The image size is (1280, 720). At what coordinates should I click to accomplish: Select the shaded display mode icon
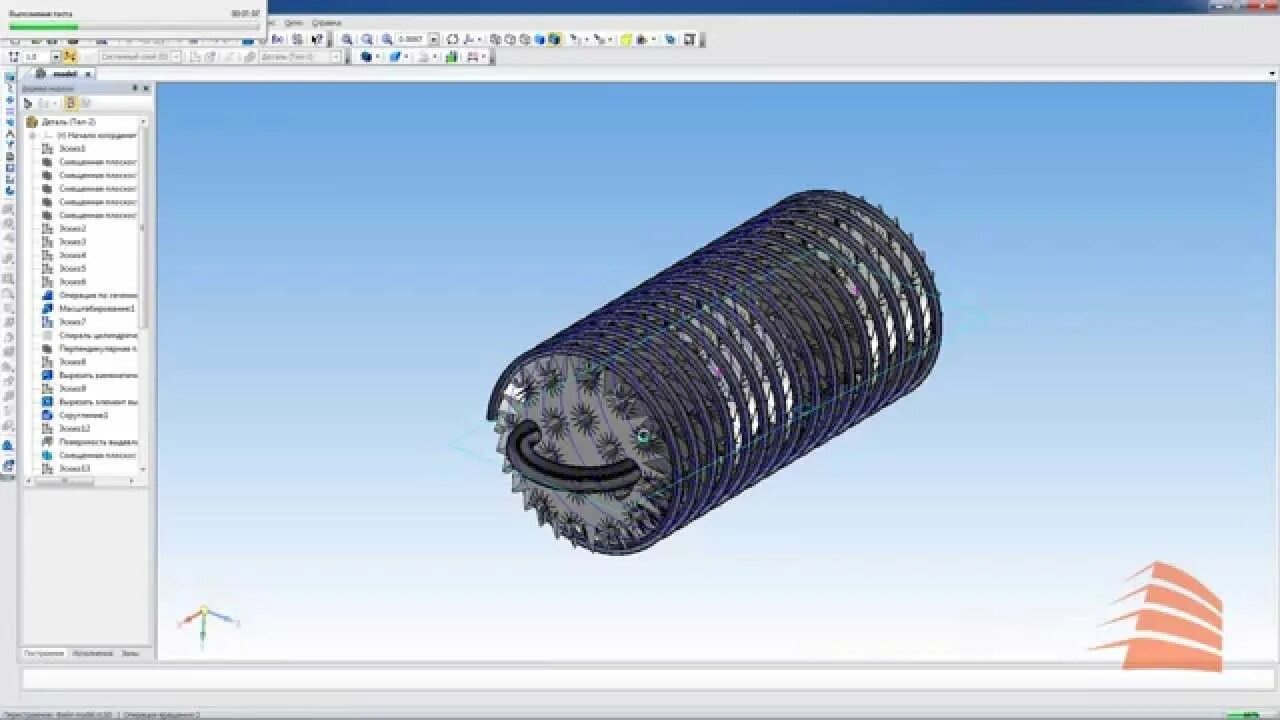(539, 39)
